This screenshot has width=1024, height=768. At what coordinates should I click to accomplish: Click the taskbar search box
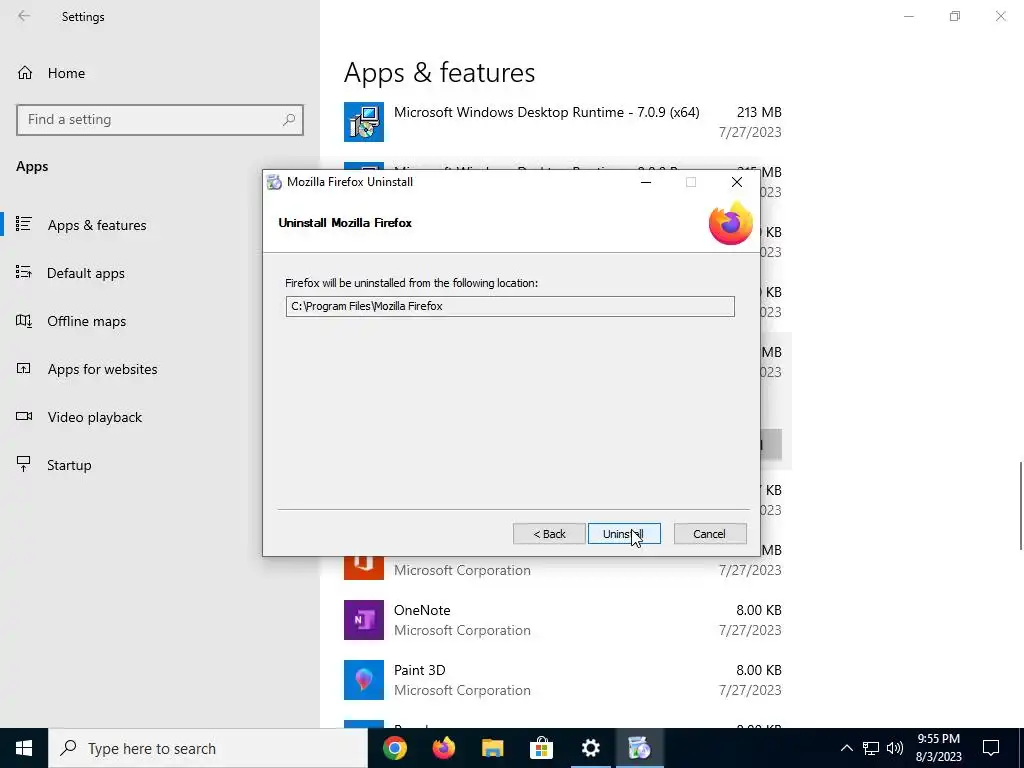coord(208,748)
